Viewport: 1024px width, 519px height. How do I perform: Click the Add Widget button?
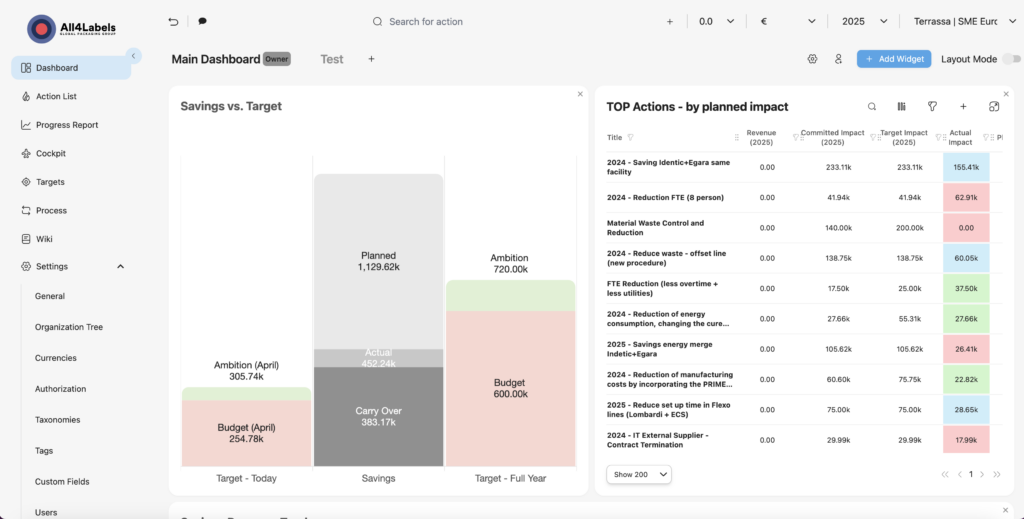(x=893, y=59)
